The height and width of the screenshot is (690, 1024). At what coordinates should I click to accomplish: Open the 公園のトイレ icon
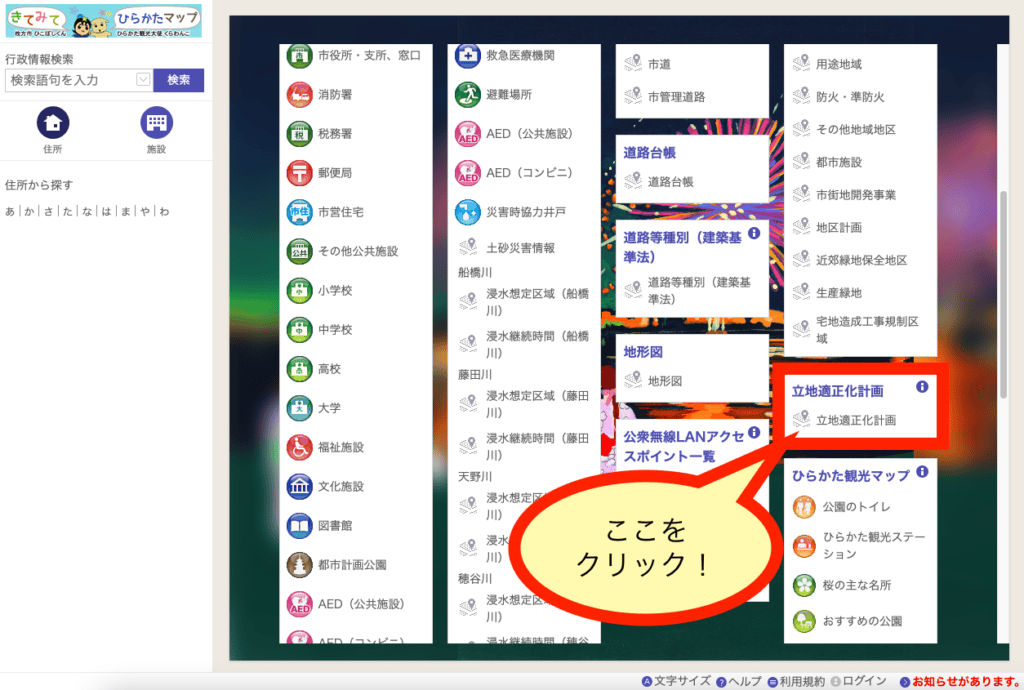804,507
